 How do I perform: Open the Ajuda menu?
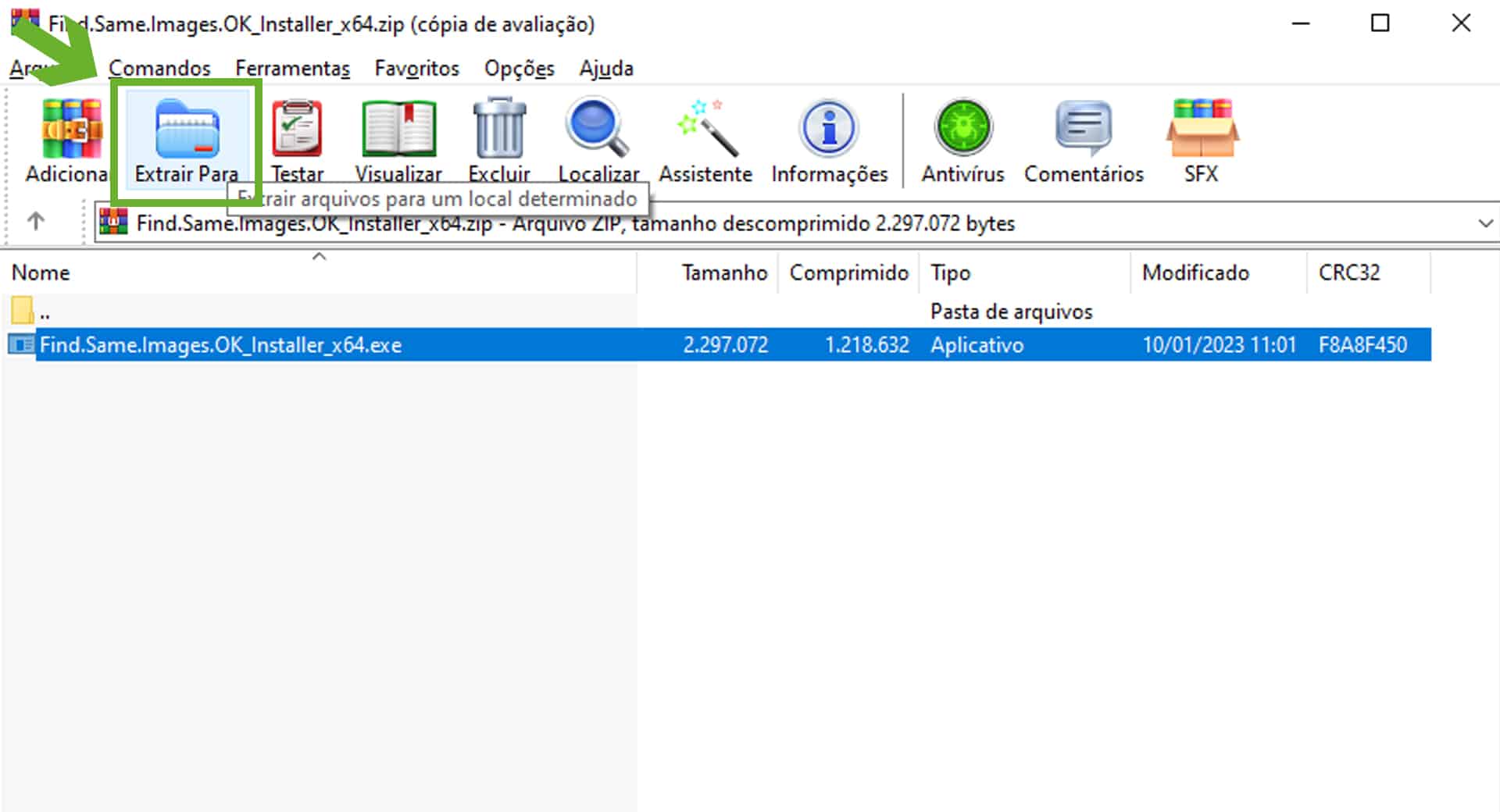(x=606, y=69)
